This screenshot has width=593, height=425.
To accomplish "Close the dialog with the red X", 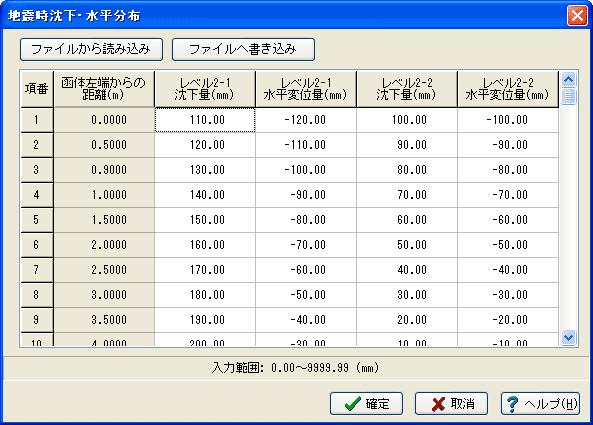I will tap(577, 16).
